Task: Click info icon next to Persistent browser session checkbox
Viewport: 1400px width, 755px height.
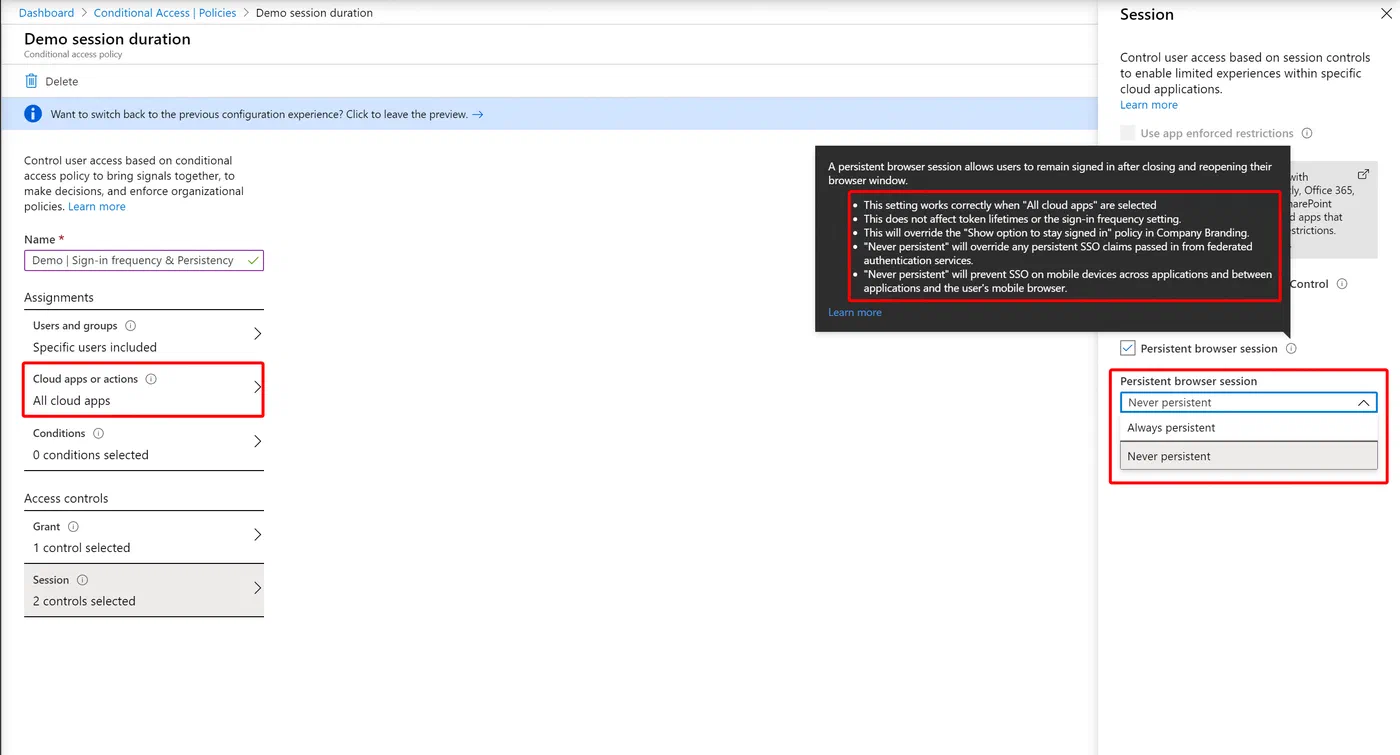Action: (1291, 348)
